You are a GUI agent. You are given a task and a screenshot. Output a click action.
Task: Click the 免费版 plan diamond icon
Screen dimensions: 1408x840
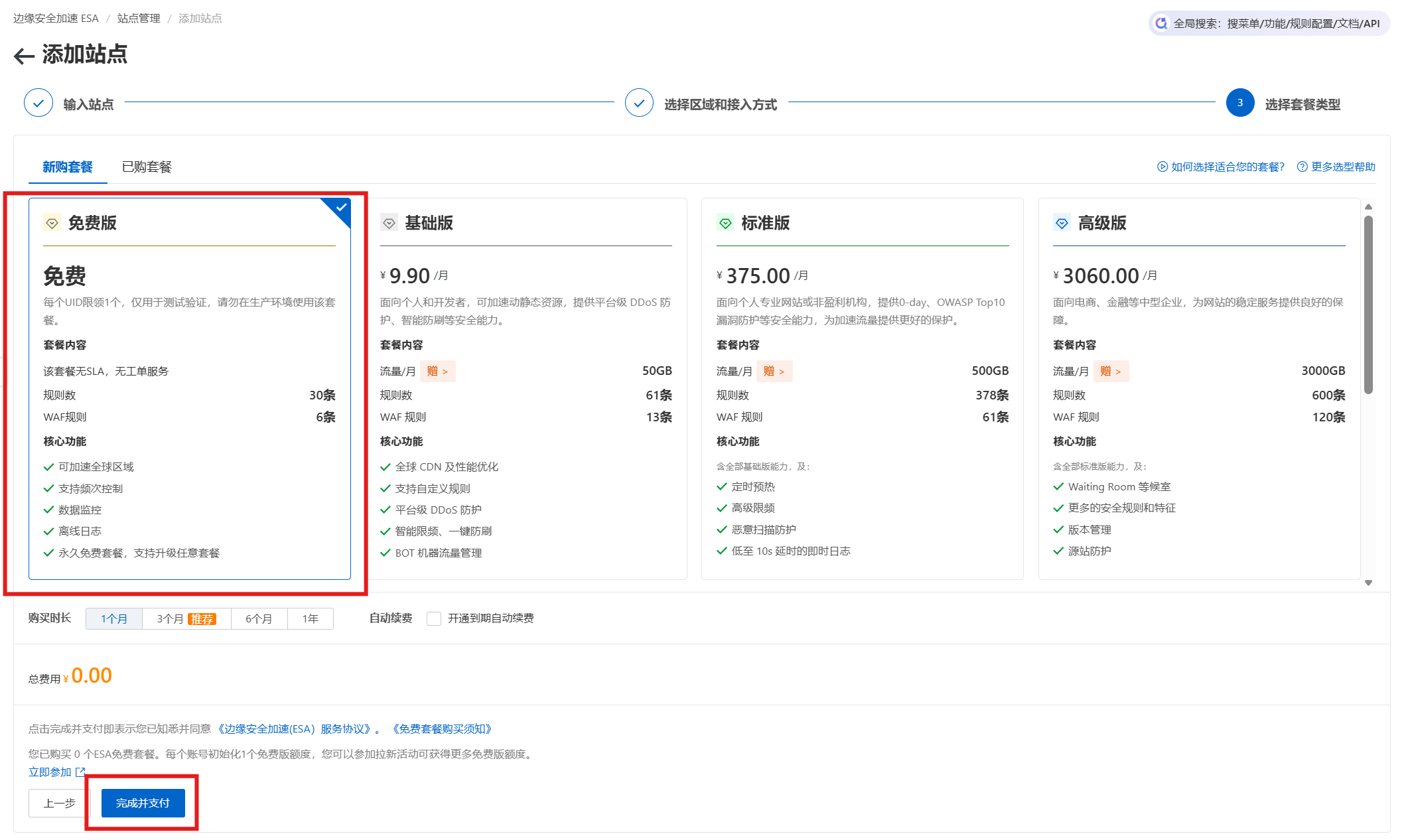click(52, 223)
